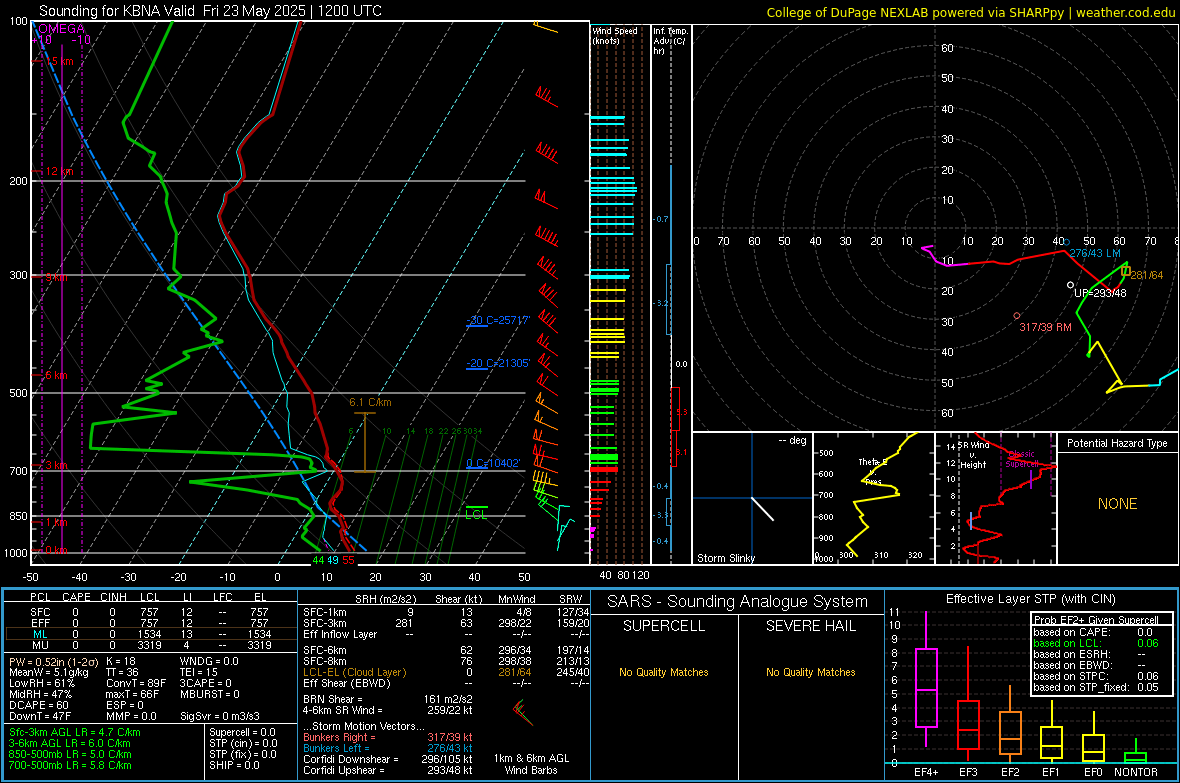Click the Wind Speed (knots) column header
The image size is (1180, 783).
[x=615, y=35]
